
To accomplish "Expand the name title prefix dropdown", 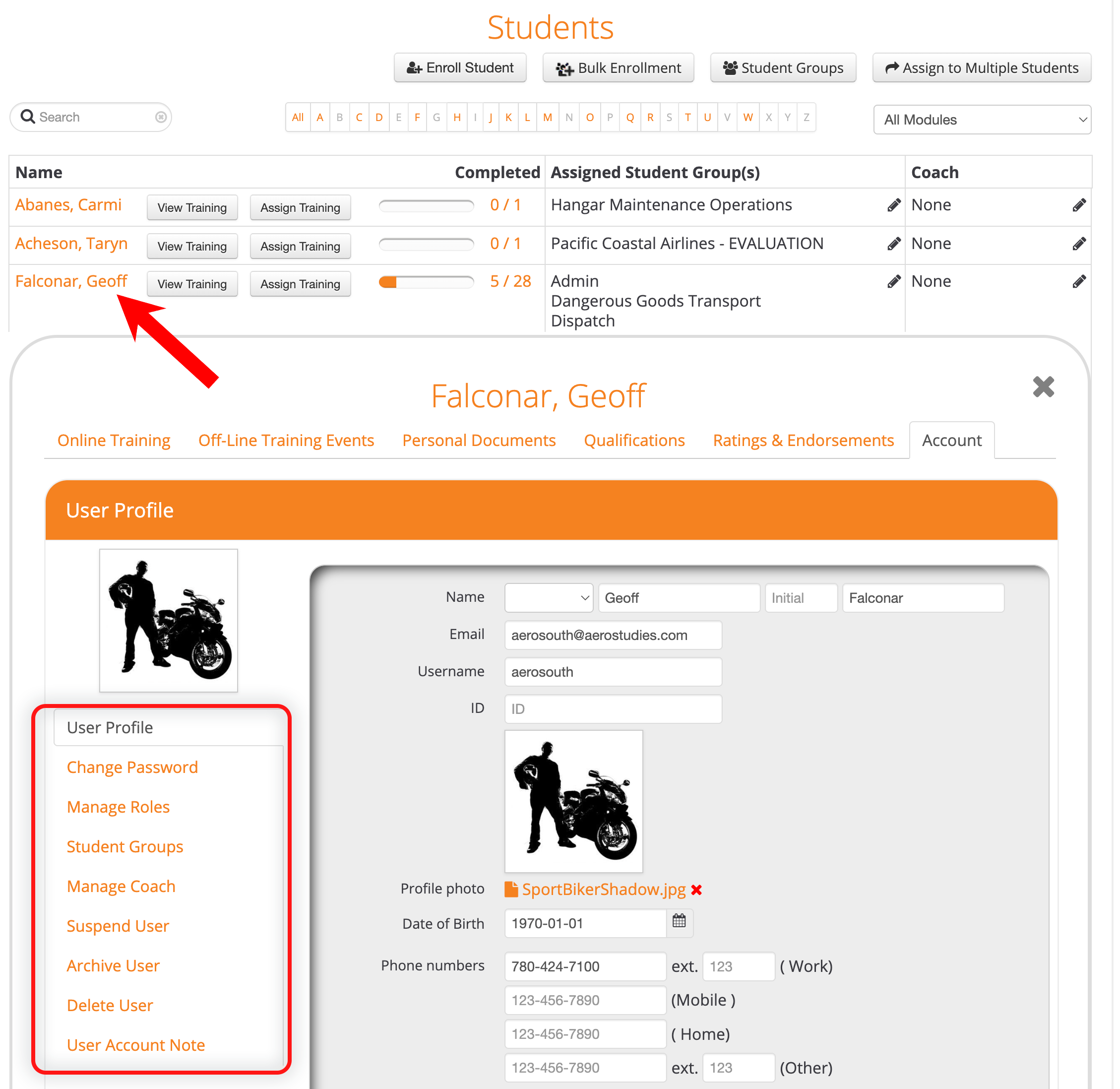I will pyautogui.click(x=548, y=598).
